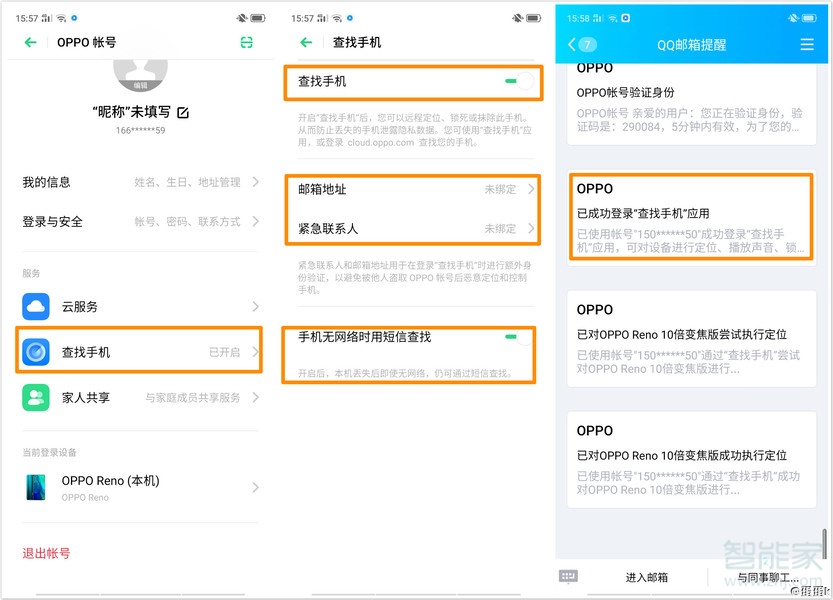Open the hamburger menu in QQ邮箱提醒
This screenshot has height=600, width=833.
pos(805,43)
